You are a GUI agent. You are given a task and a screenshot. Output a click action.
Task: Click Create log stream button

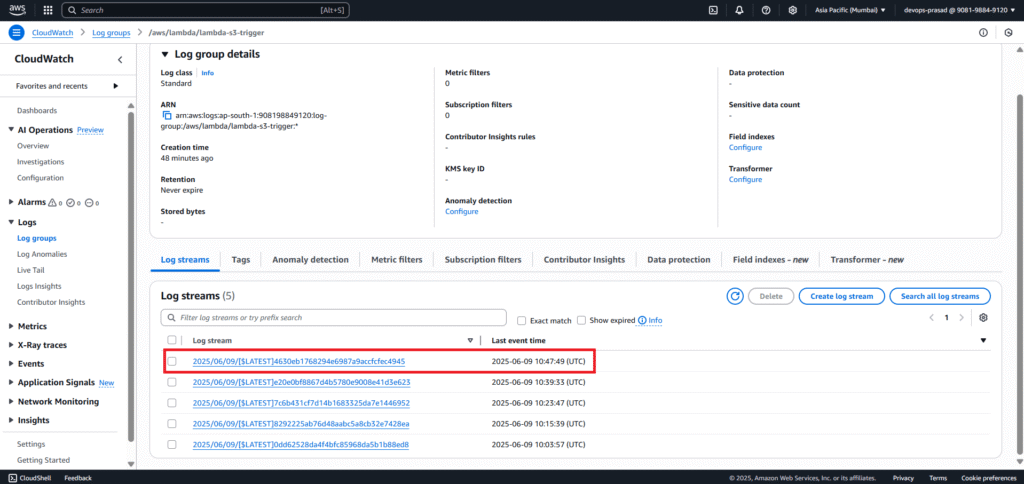pos(841,296)
